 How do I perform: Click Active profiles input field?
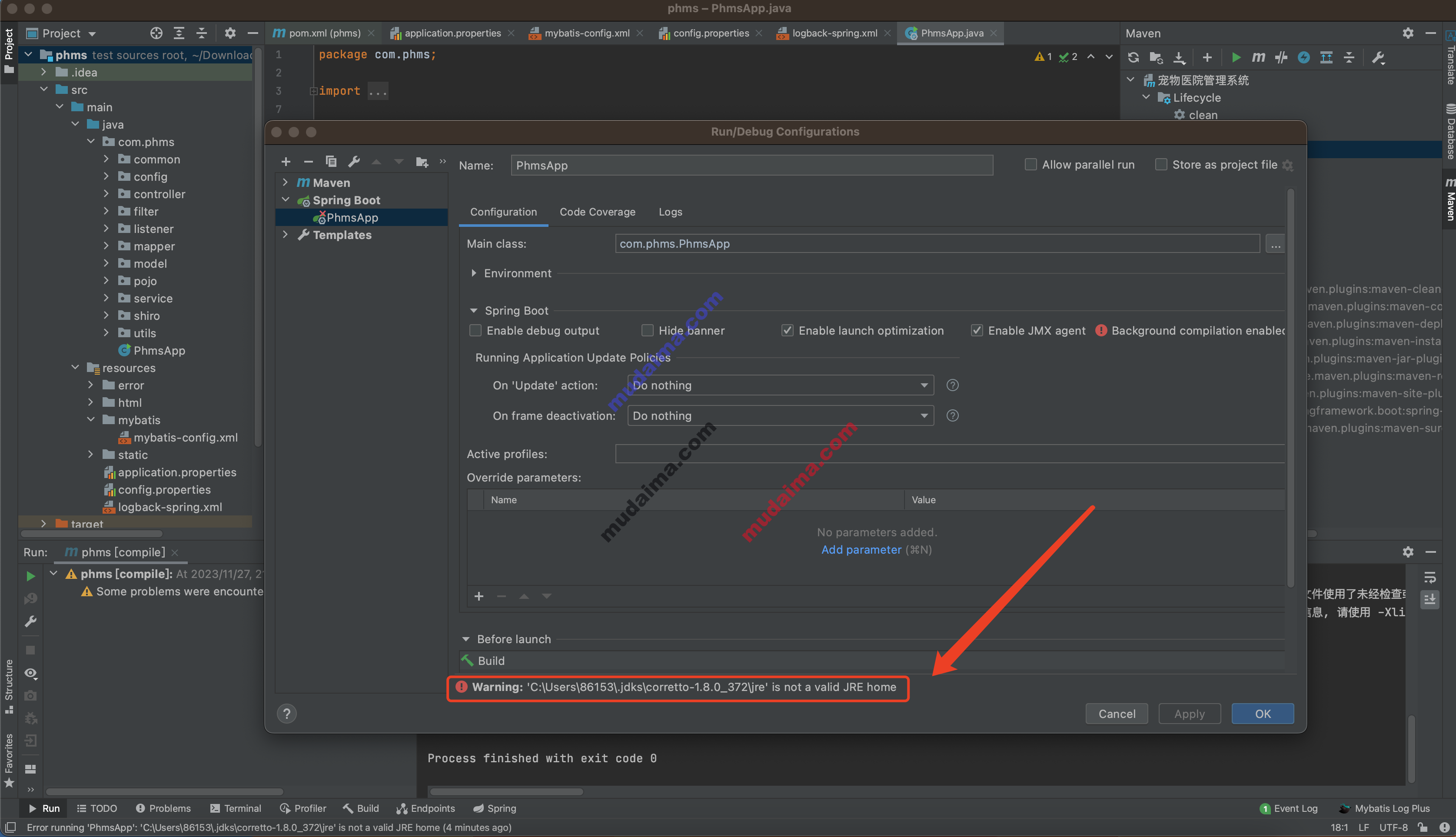tap(950, 454)
